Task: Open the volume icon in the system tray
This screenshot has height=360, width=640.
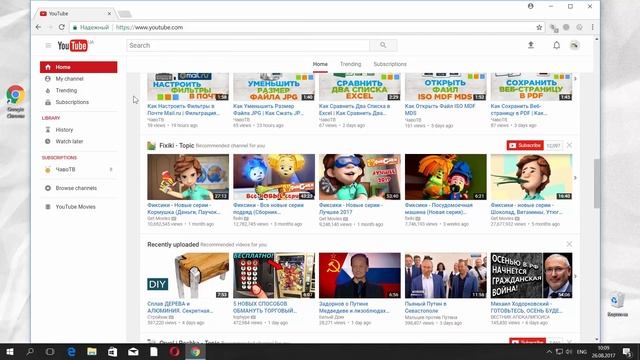Action: tap(569, 351)
